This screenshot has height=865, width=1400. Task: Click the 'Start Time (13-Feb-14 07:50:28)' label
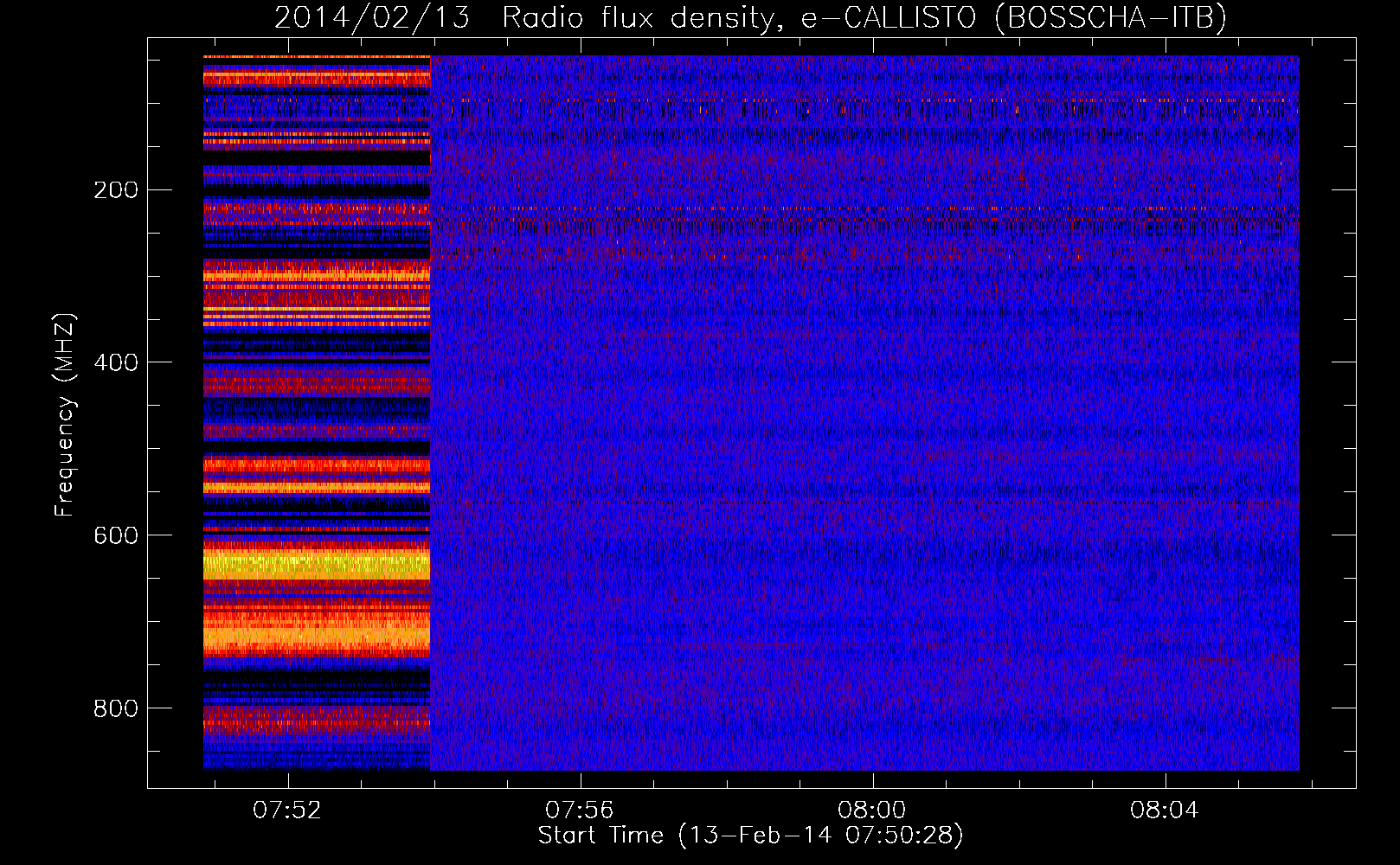pos(751,836)
